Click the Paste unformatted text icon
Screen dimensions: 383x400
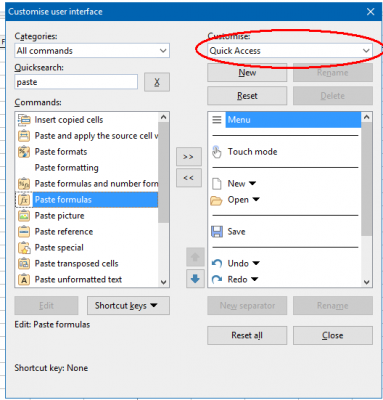[24, 280]
